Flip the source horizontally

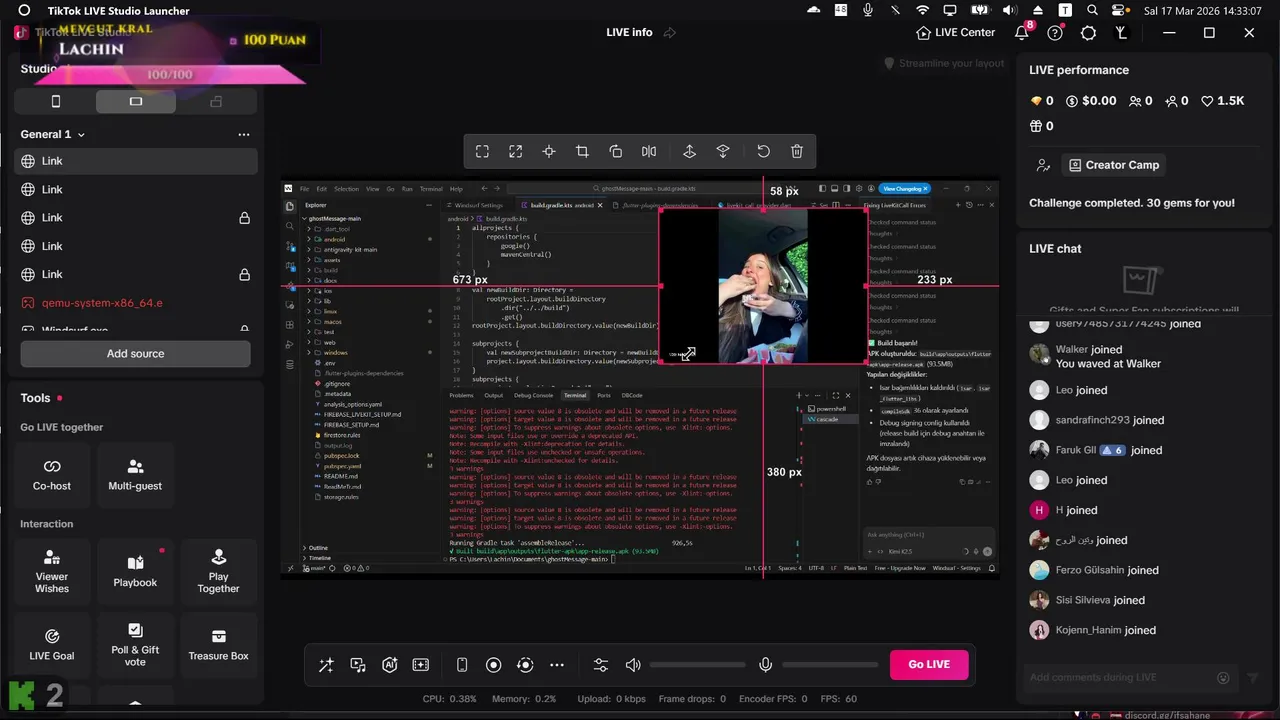pyautogui.click(x=649, y=151)
